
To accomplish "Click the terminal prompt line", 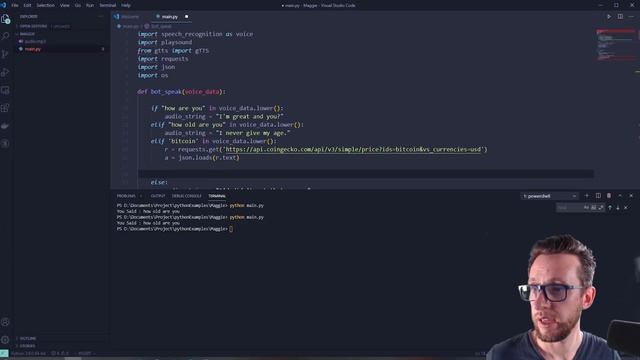I will coord(175,229).
